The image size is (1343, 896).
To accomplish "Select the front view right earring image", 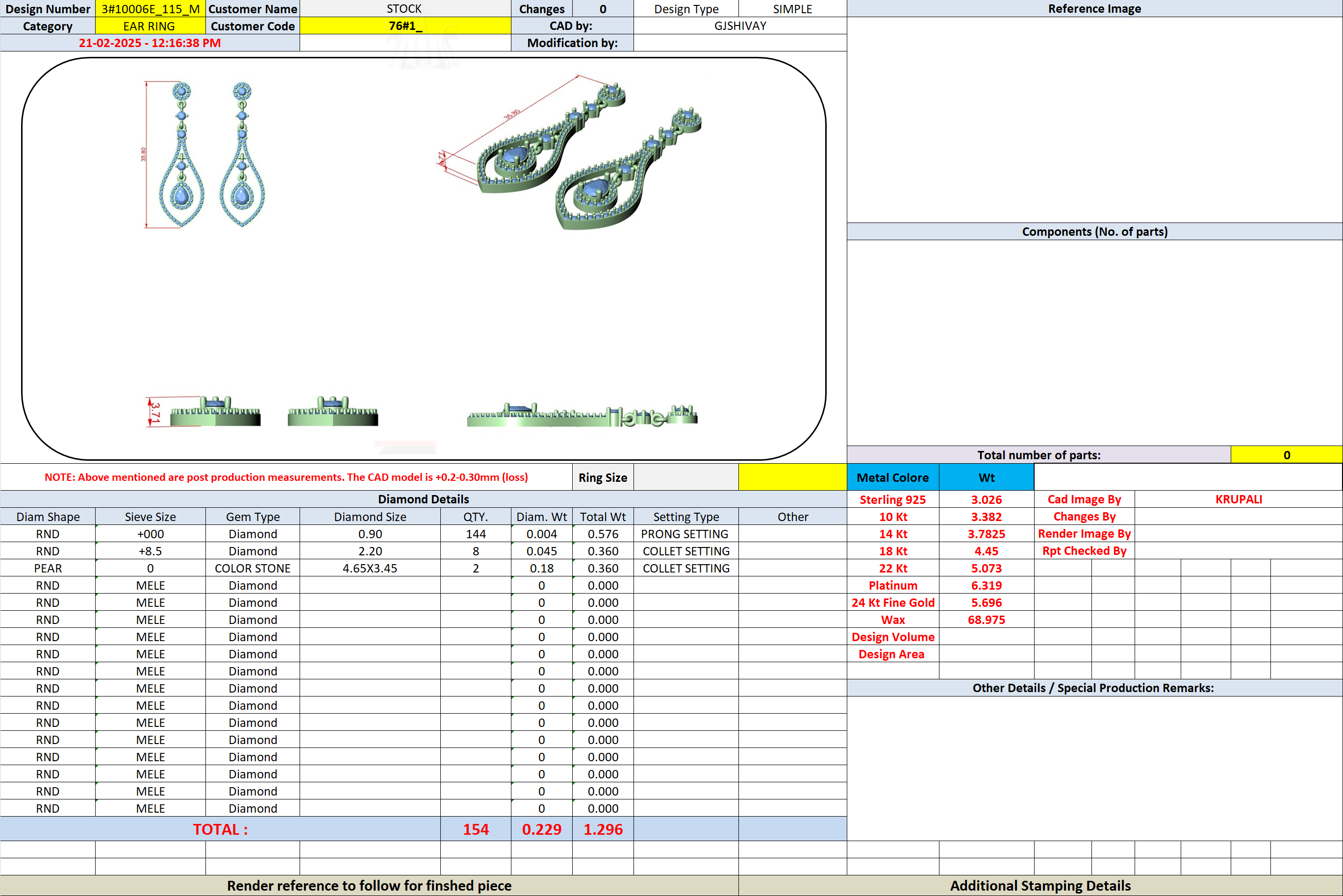I will coord(242,155).
